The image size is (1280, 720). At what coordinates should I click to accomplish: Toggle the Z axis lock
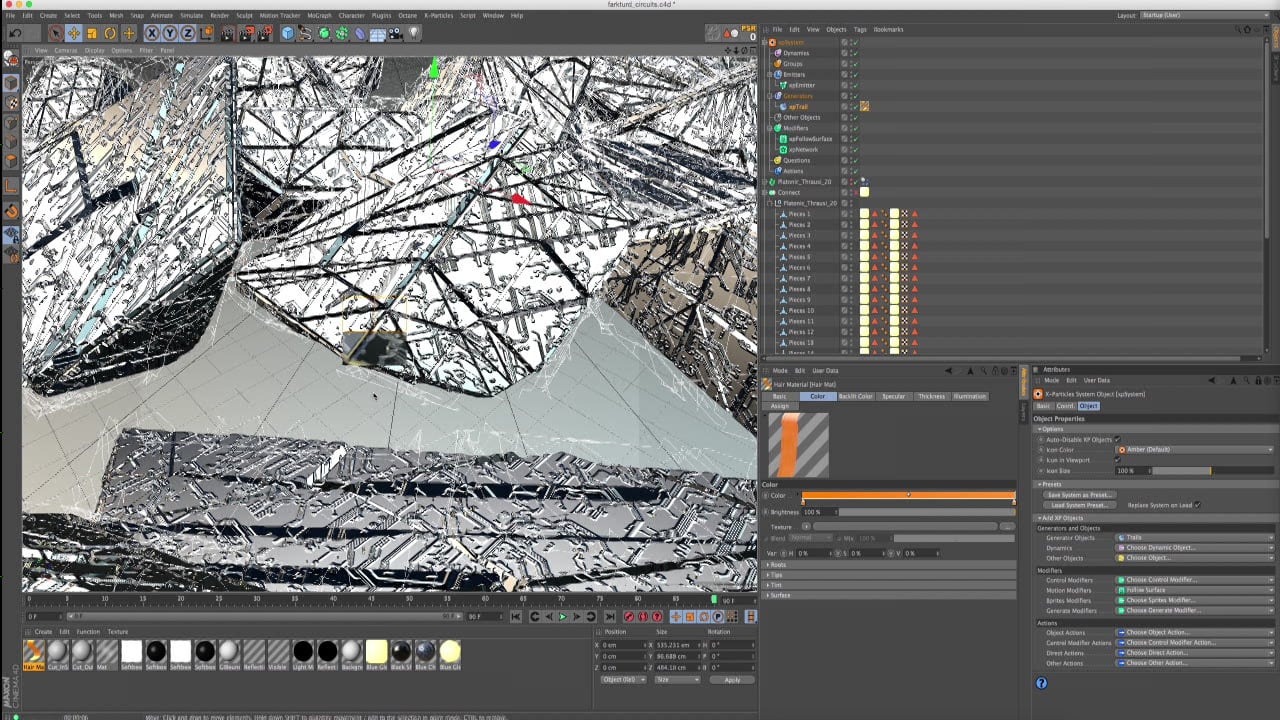tap(187, 33)
